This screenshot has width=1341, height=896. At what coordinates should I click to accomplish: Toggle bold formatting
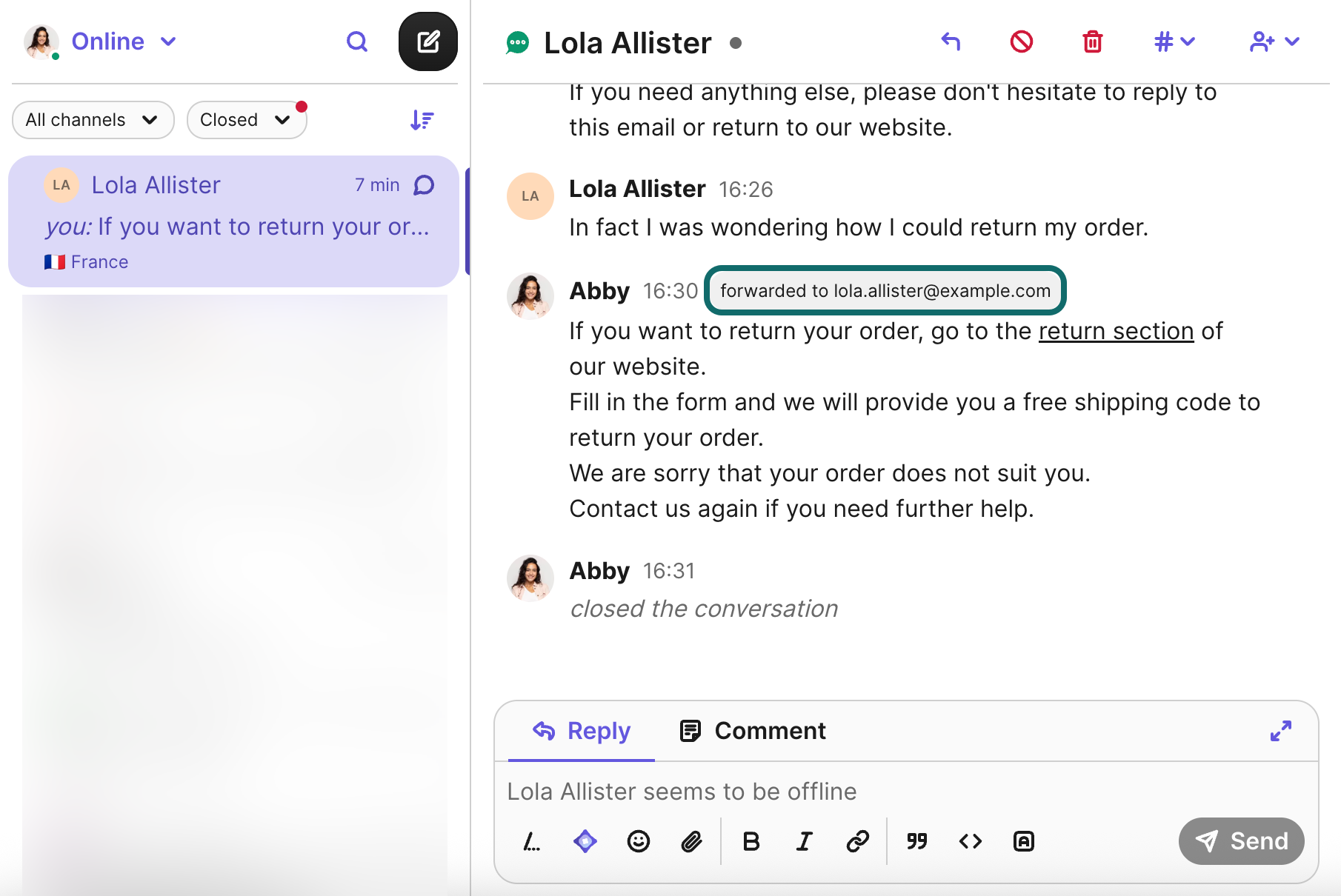tap(751, 841)
